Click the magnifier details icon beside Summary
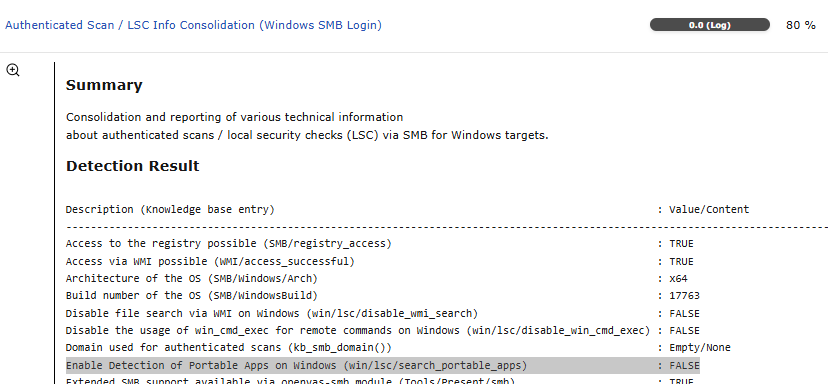 [13, 70]
